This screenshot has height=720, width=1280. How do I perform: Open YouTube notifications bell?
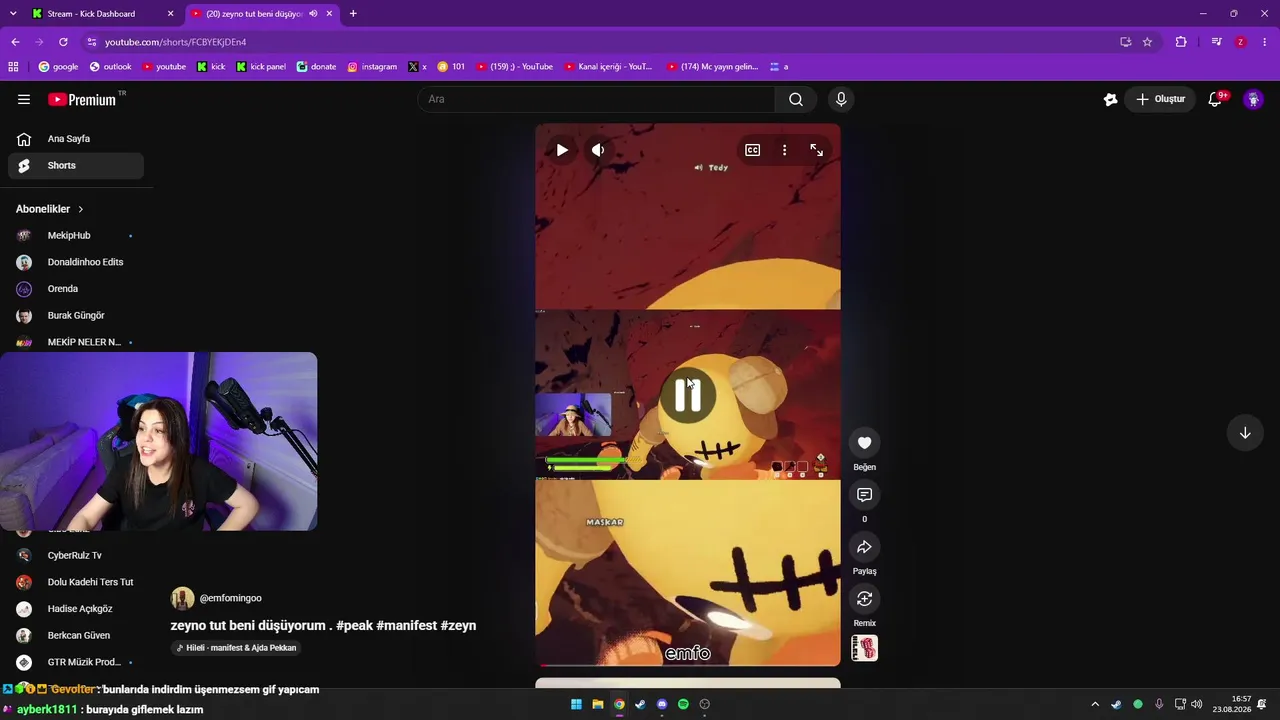coord(1216,99)
